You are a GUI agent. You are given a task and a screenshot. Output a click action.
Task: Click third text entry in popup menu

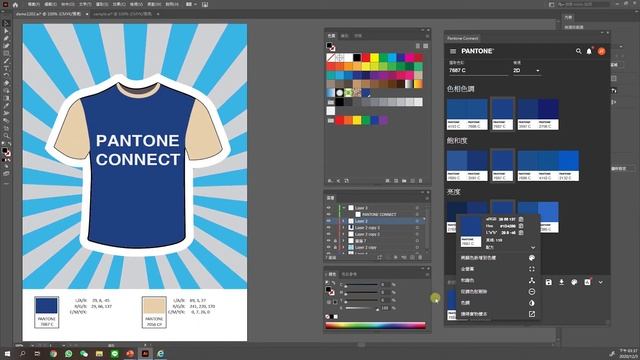coord(467,280)
